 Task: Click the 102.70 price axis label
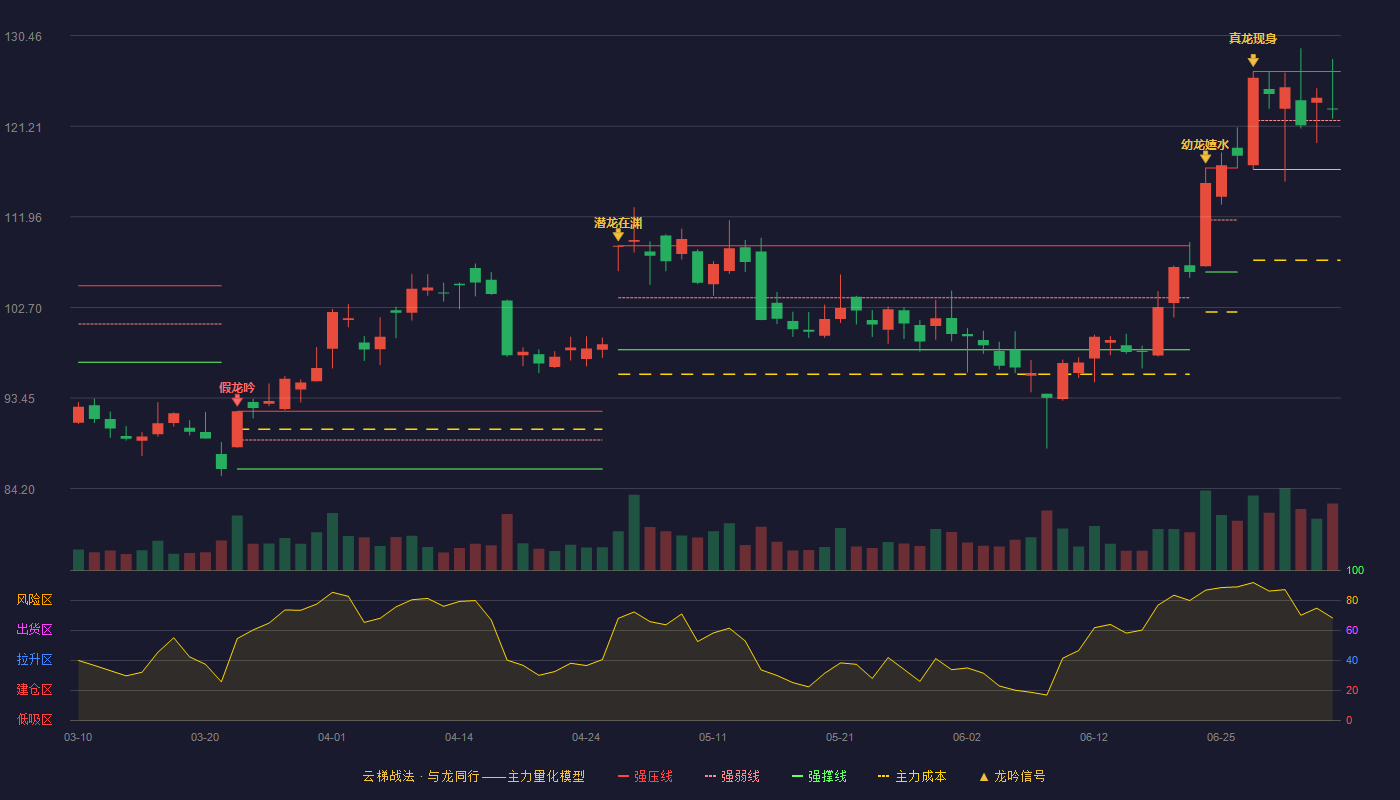(x=23, y=308)
